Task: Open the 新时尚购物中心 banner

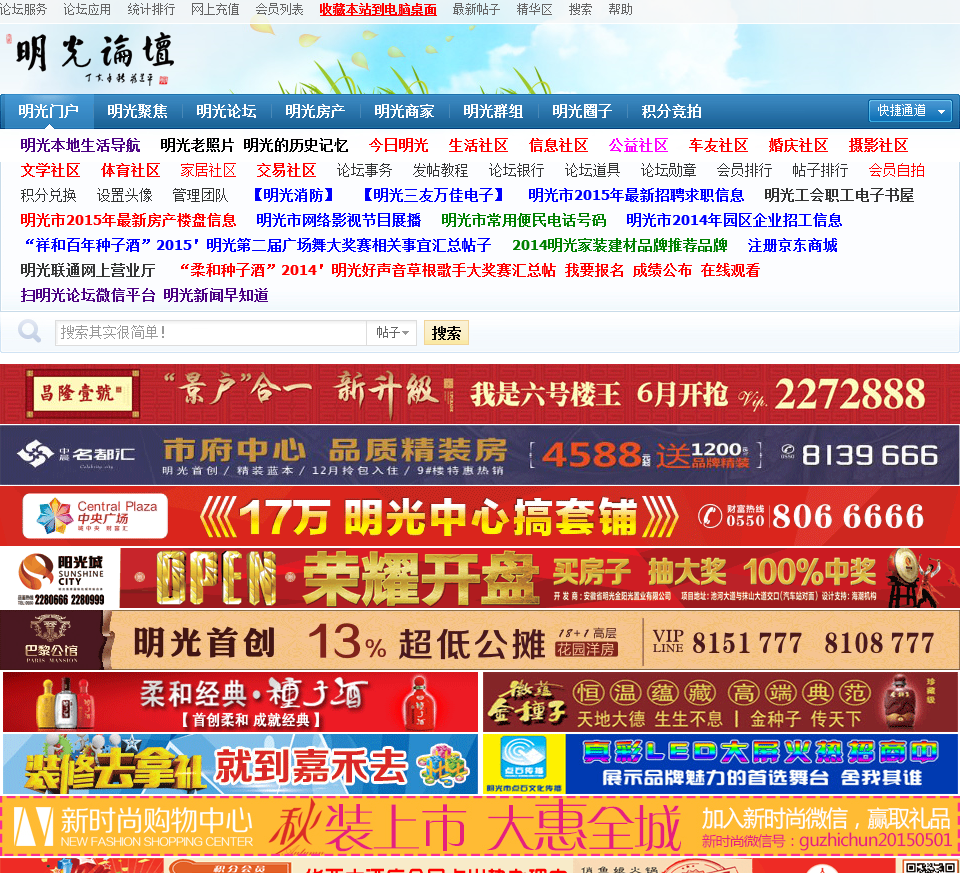Action: (x=480, y=826)
